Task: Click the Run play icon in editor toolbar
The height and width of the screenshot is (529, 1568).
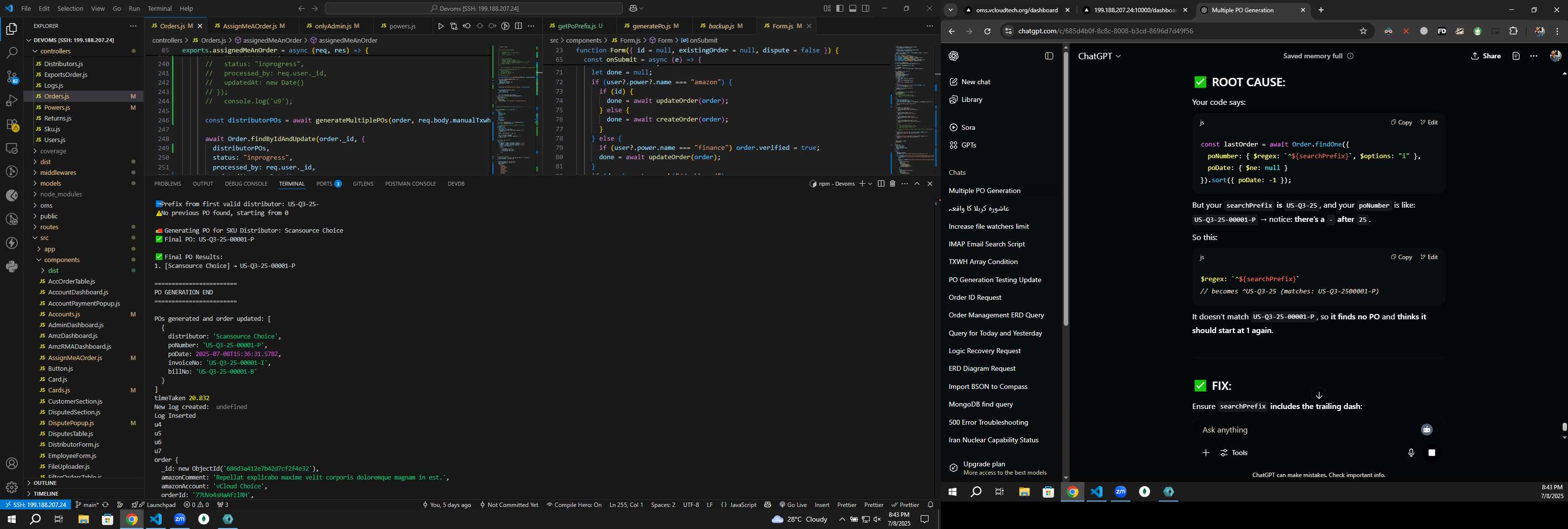Action: tap(441, 26)
